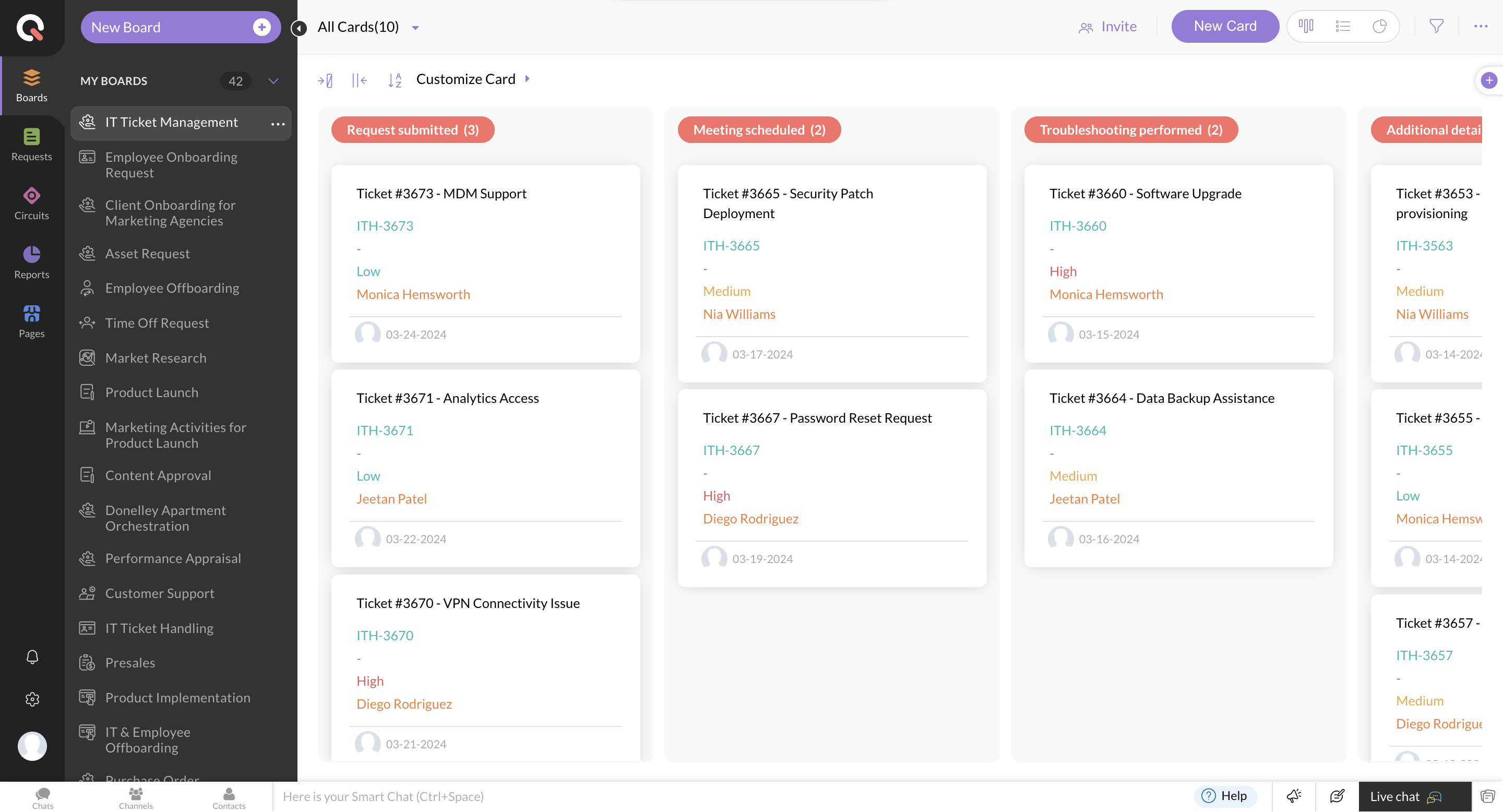The height and width of the screenshot is (812, 1503).
Task: Open the Employee Offboarding board
Action: click(x=172, y=288)
